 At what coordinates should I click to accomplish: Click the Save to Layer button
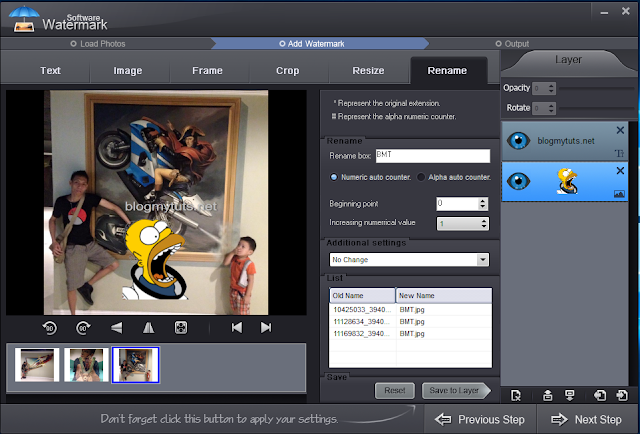[455, 391]
